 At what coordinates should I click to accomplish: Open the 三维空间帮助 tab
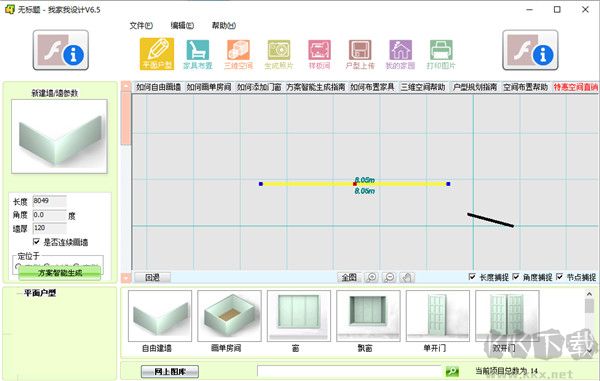pos(423,87)
